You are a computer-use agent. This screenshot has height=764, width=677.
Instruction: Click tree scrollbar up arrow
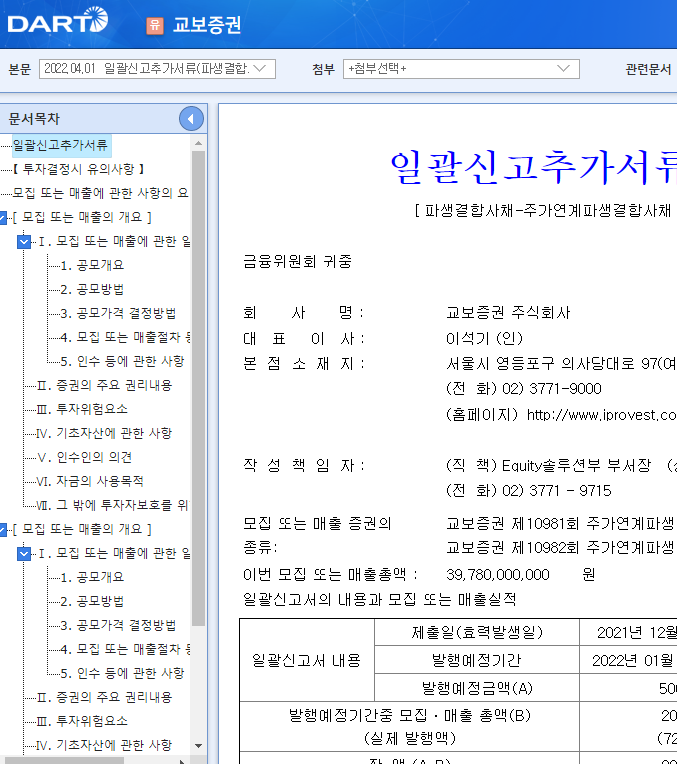coord(198,143)
